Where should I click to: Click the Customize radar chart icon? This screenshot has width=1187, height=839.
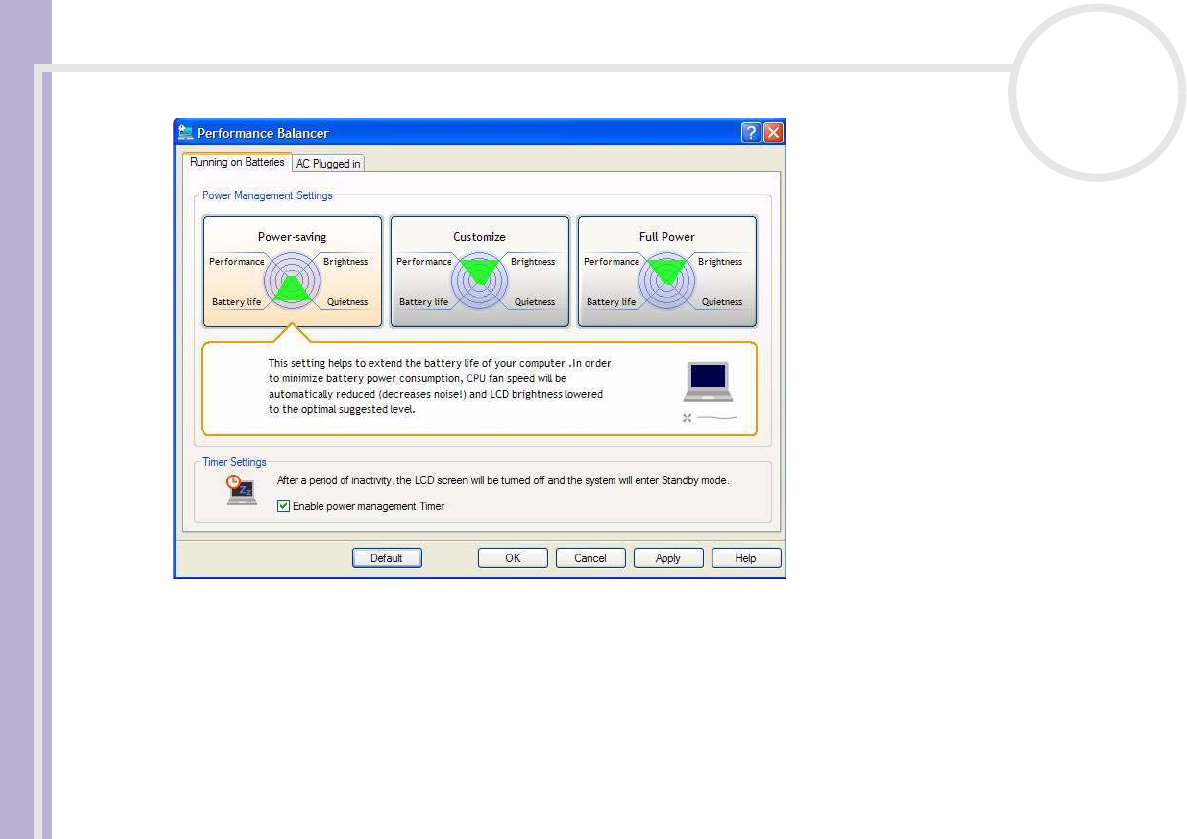pos(479,281)
